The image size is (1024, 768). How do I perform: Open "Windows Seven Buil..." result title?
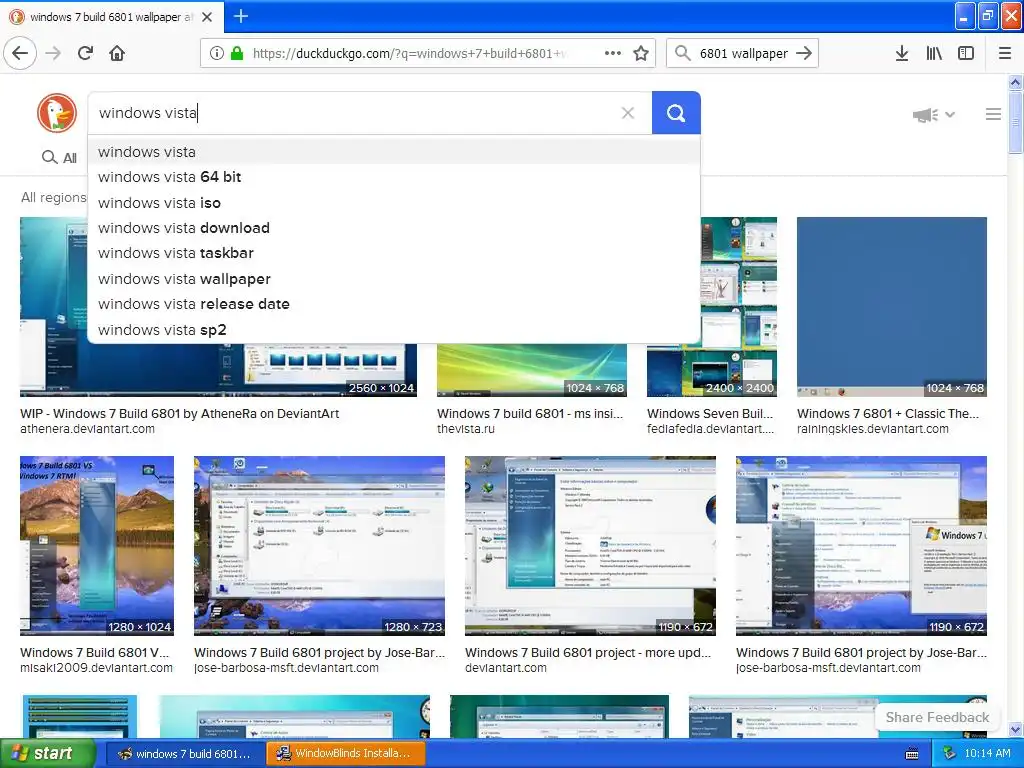tap(710, 413)
